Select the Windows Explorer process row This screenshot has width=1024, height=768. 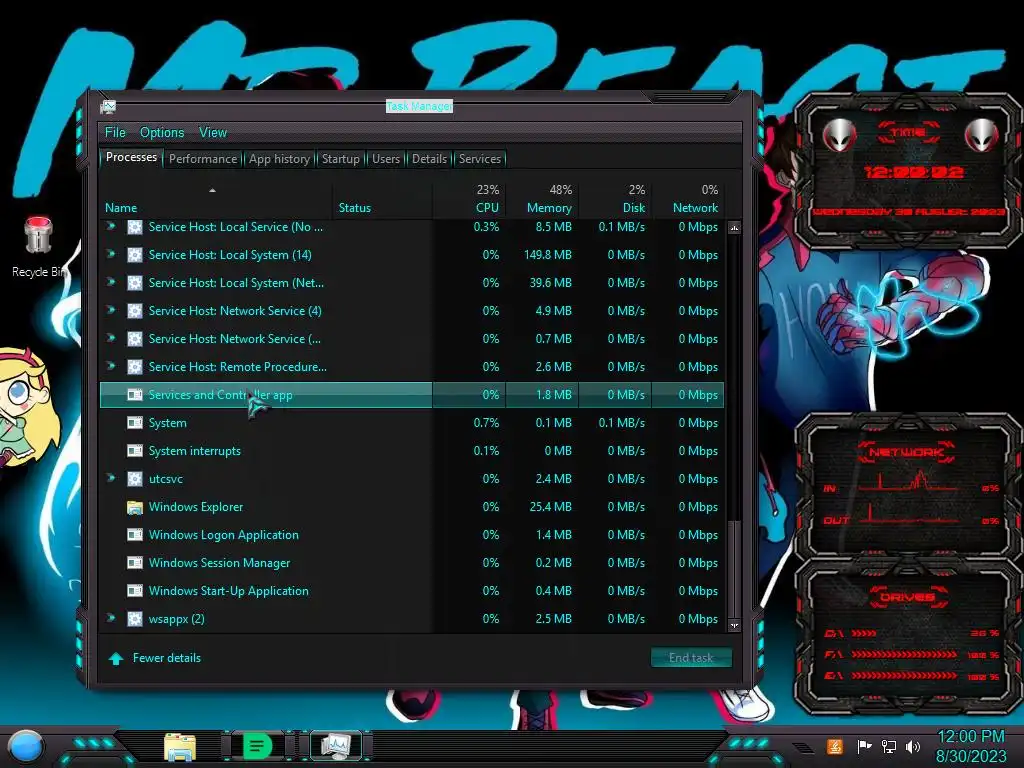click(x=411, y=507)
